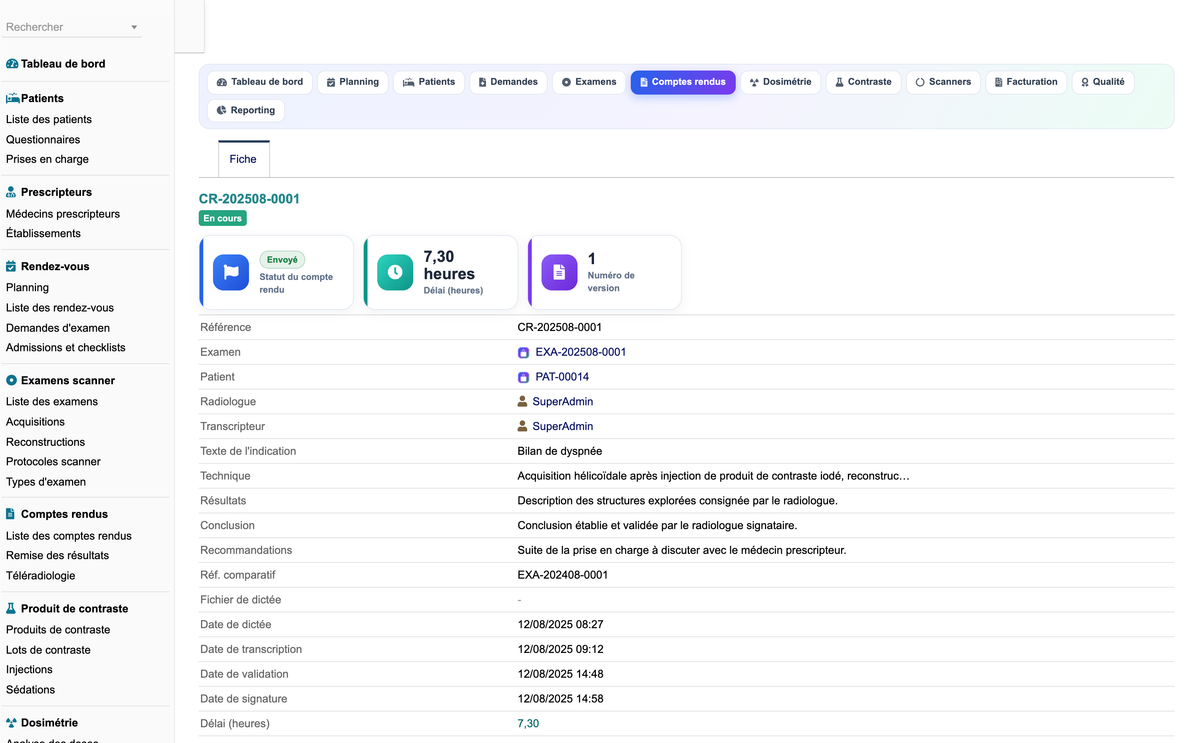
Task: Open exam link EXA-202508-0001
Action: [x=581, y=352]
